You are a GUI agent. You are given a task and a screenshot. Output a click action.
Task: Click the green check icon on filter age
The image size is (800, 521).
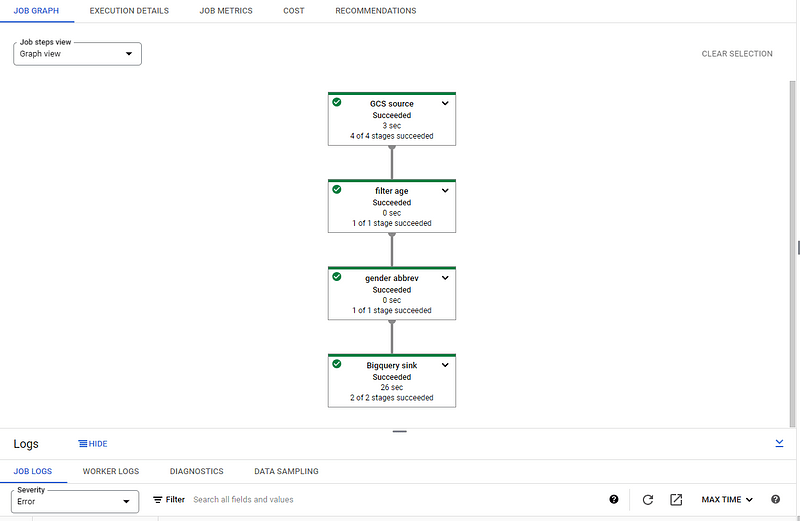tap(337, 189)
